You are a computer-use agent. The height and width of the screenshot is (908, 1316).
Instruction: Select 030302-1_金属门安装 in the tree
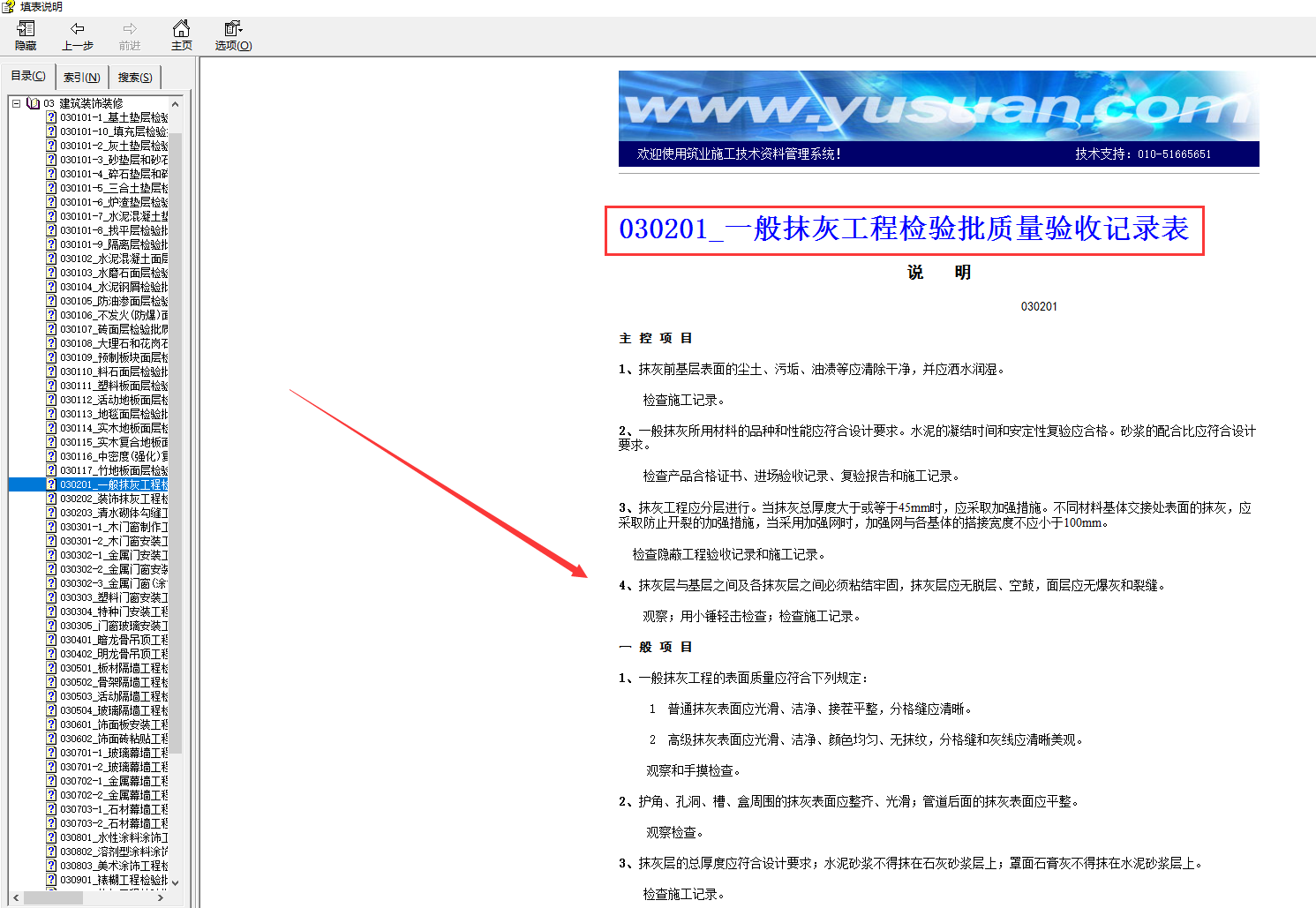coord(114,555)
